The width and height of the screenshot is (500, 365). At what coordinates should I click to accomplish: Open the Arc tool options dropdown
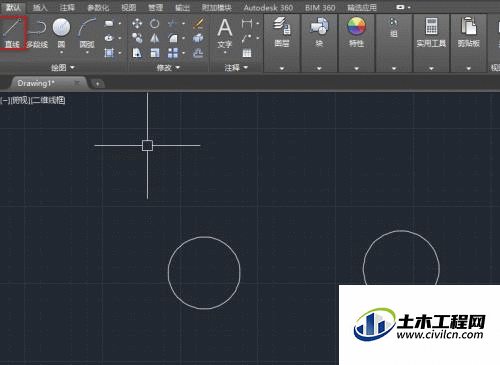[x=87, y=52]
